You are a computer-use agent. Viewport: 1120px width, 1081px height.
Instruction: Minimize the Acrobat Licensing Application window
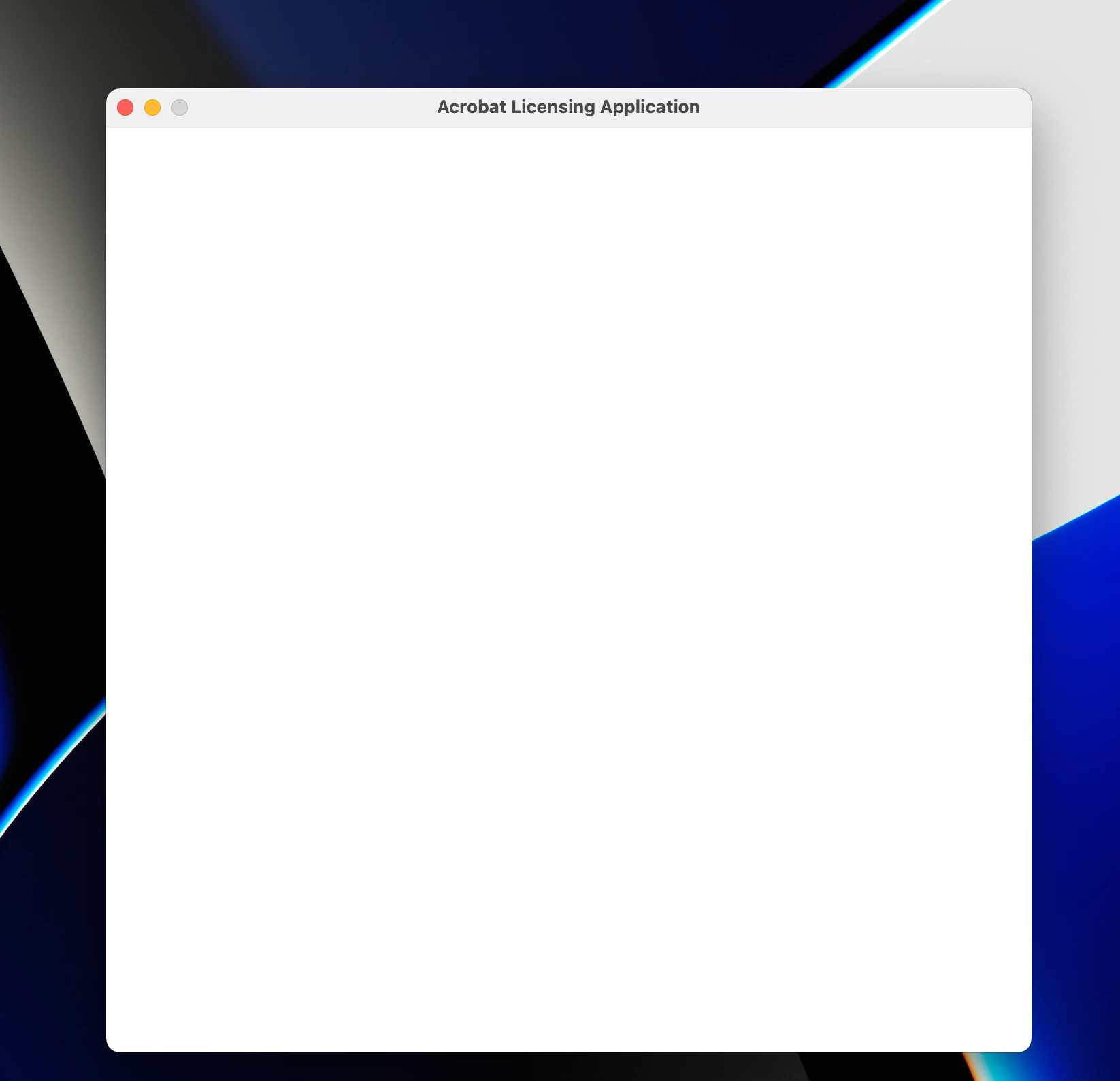click(x=152, y=108)
